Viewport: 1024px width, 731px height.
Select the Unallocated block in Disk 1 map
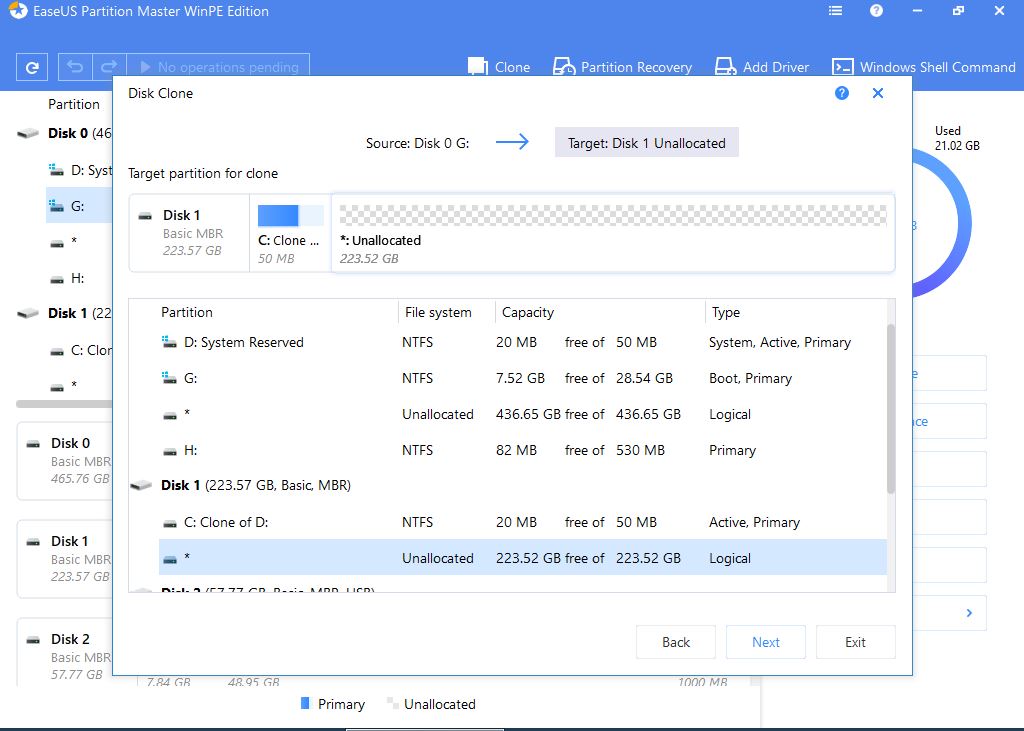pos(612,233)
